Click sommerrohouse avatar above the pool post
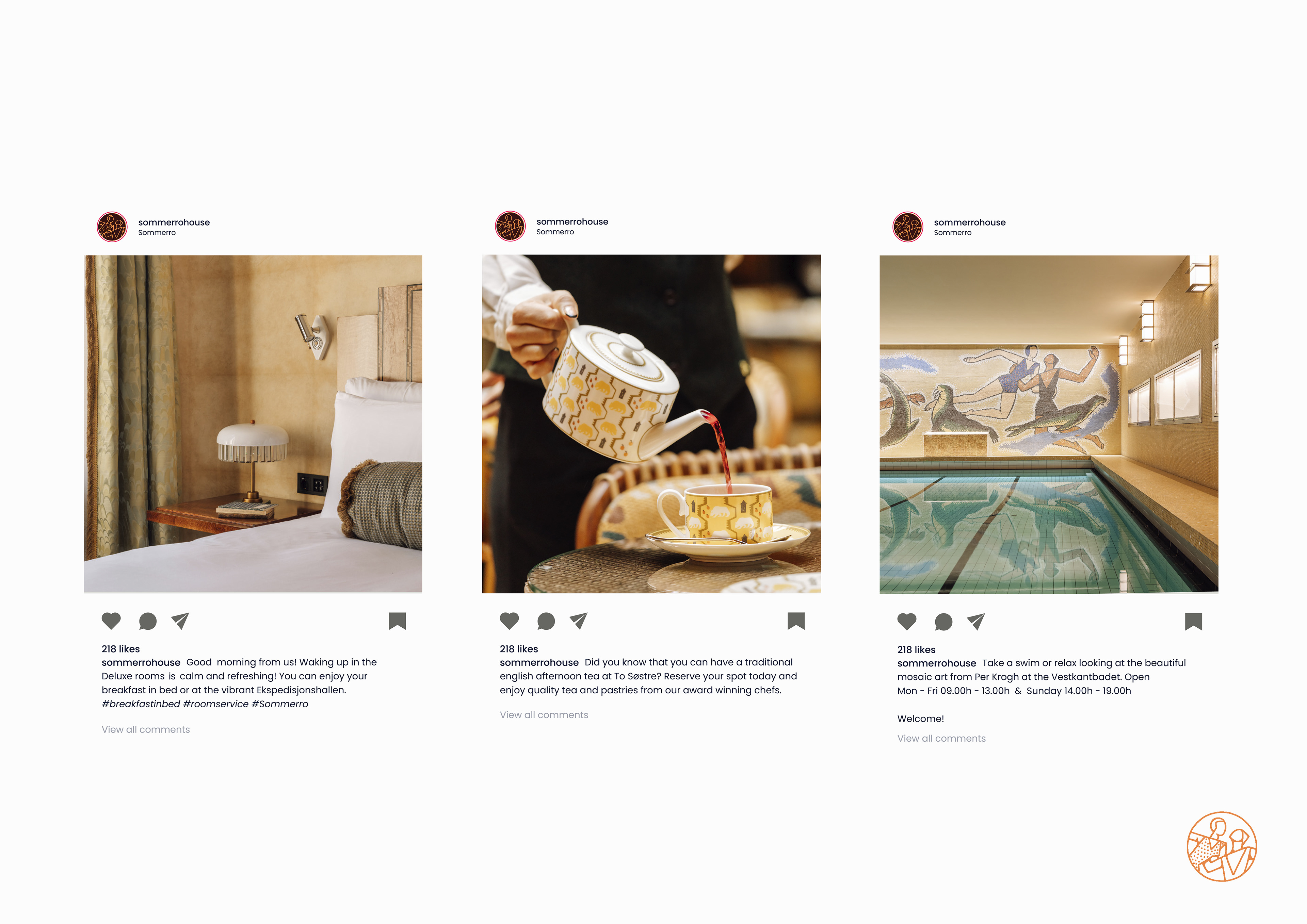Image resolution: width=1307 pixels, height=924 pixels. tap(907, 227)
